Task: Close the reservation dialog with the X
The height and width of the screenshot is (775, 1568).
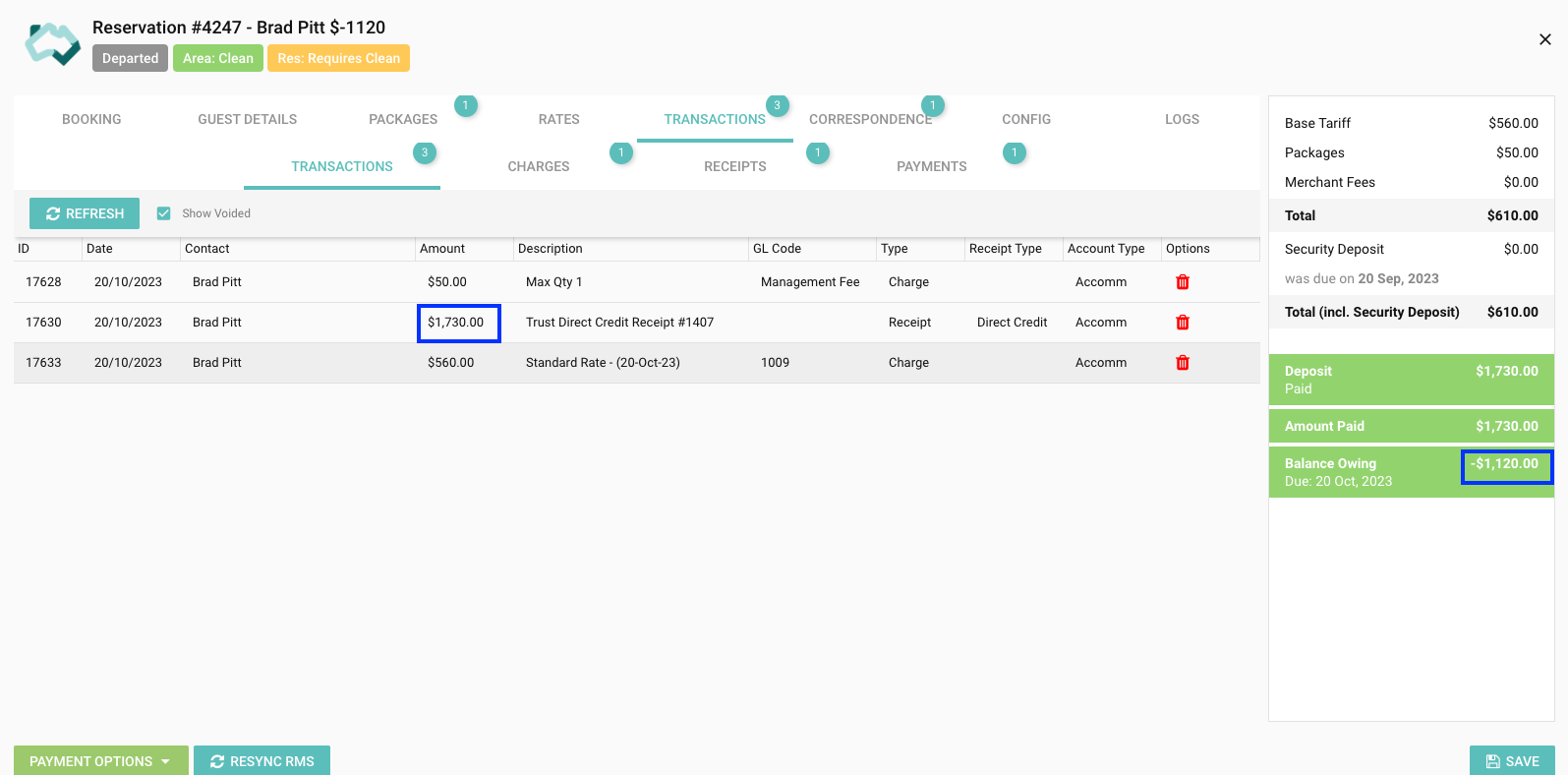Action: (1544, 39)
